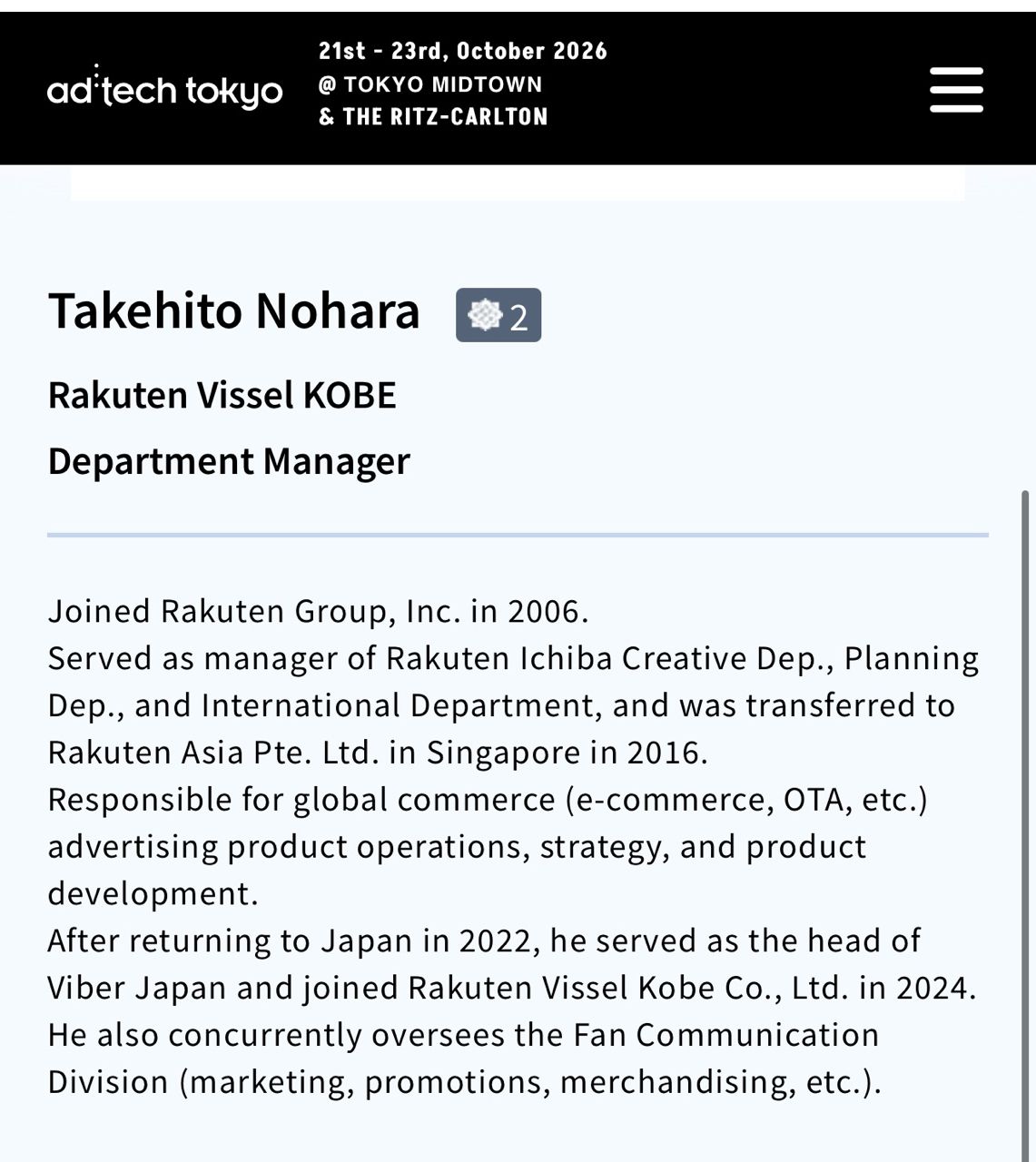
Task: Click the "@ TOKYO MIDTOWN" venue text
Action: [430, 84]
